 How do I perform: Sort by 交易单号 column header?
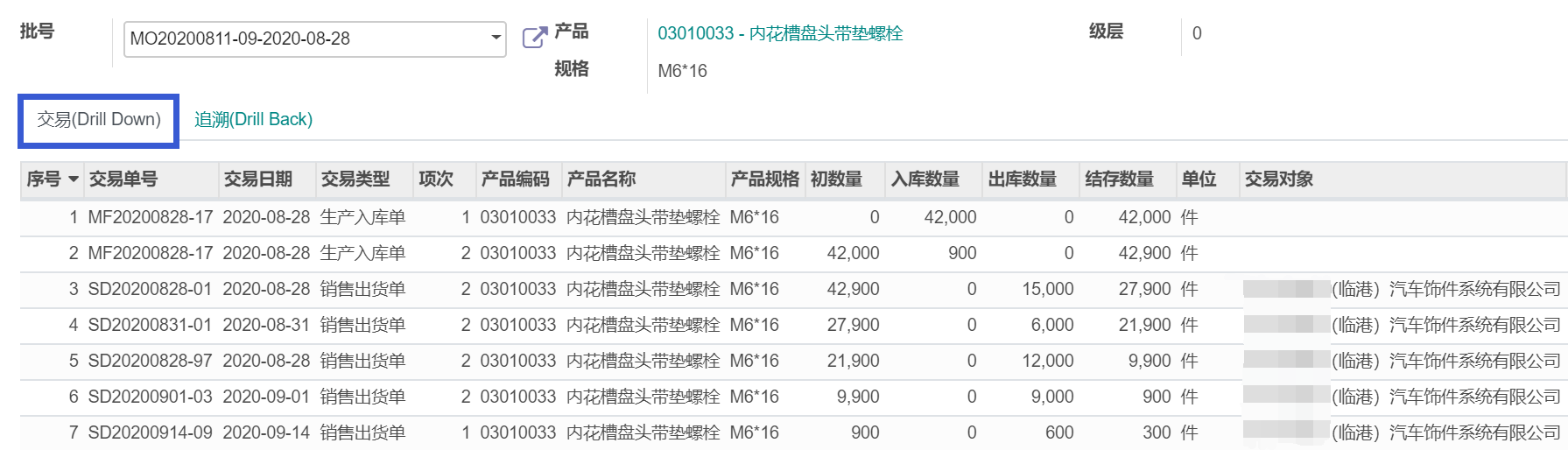point(123,179)
